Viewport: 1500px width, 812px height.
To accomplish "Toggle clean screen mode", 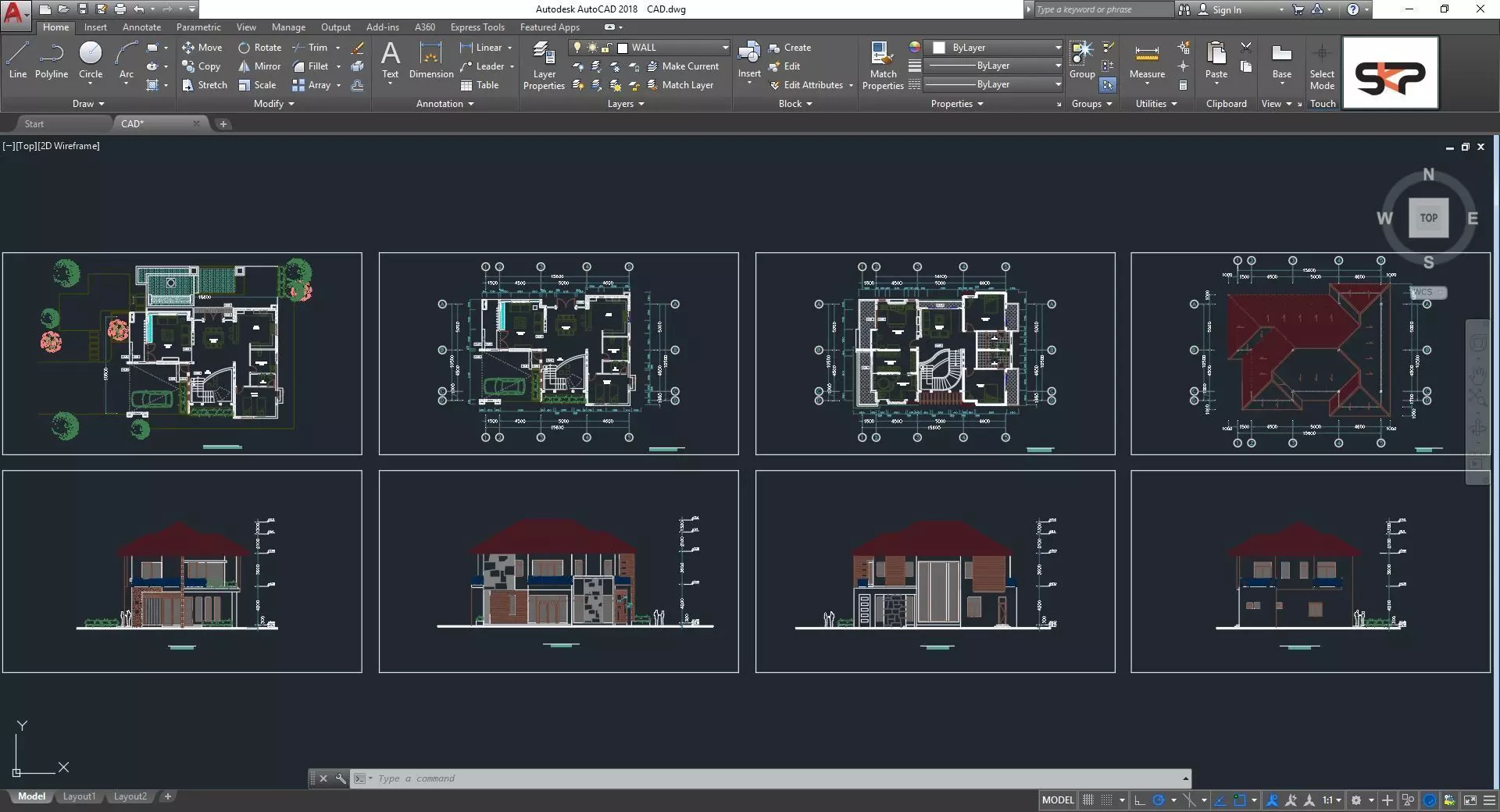I will click(1470, 800).
